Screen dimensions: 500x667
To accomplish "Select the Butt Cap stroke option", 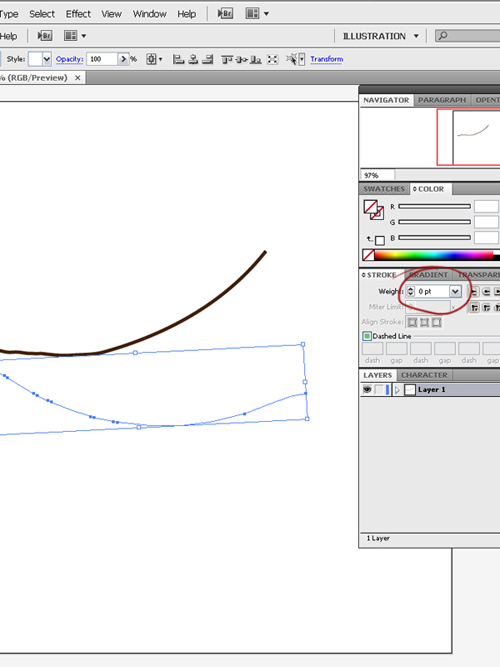I will pyautogui.click(x=474, y=291).
